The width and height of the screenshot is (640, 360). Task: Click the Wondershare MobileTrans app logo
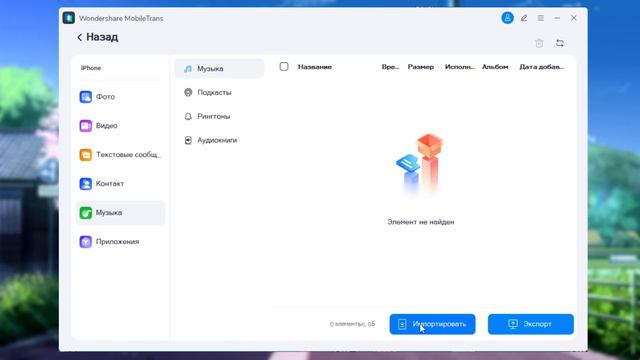coord(69,18)
